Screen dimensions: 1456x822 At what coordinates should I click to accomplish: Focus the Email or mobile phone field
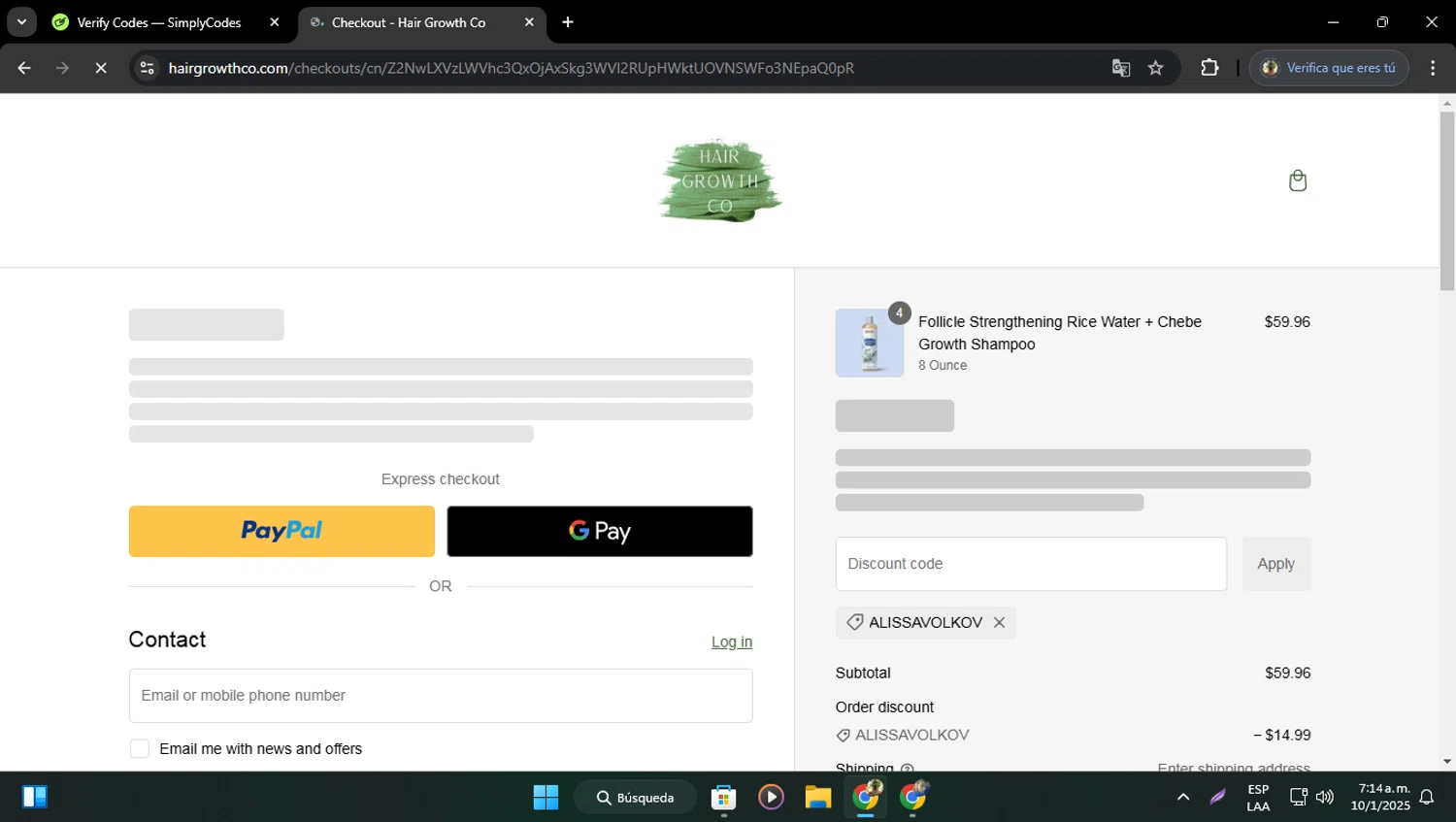click(441, 695)
